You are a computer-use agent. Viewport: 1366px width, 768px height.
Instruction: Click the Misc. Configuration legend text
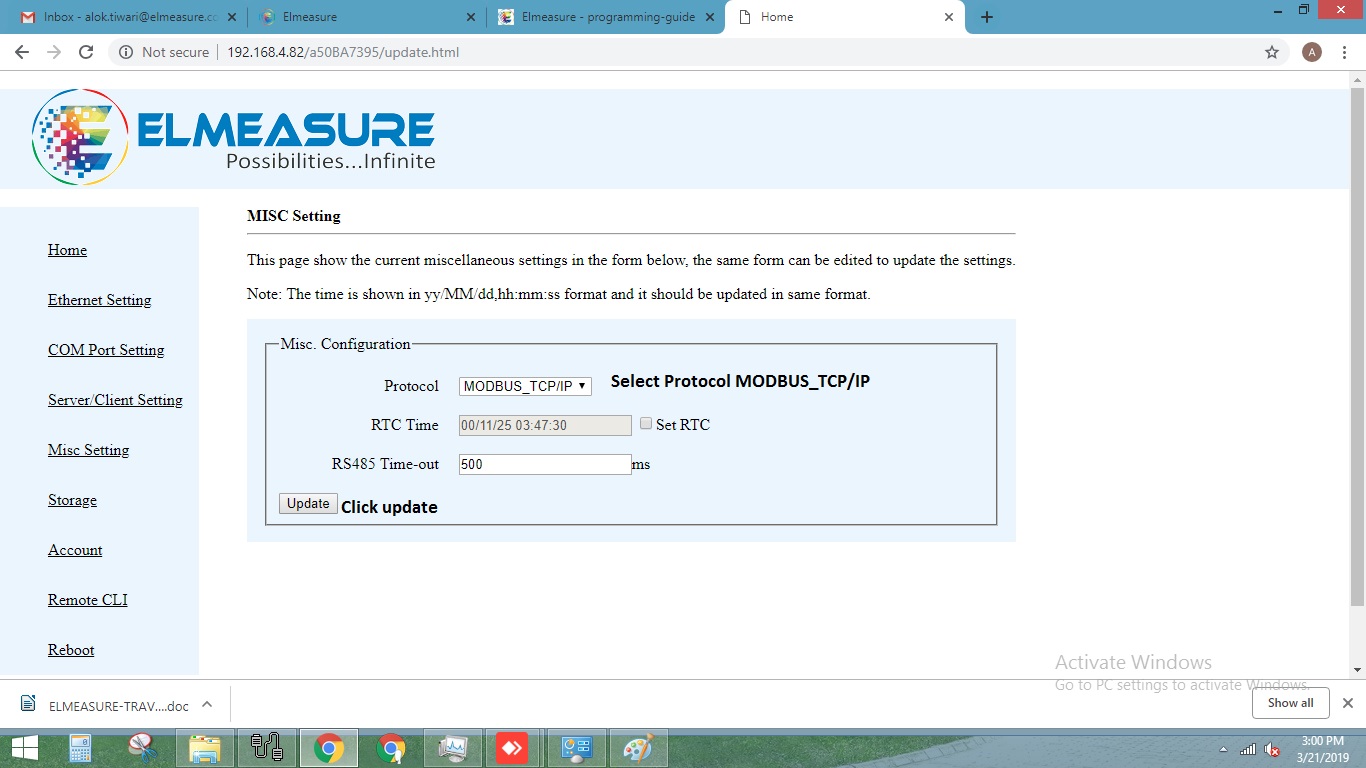tap(345, 344)
